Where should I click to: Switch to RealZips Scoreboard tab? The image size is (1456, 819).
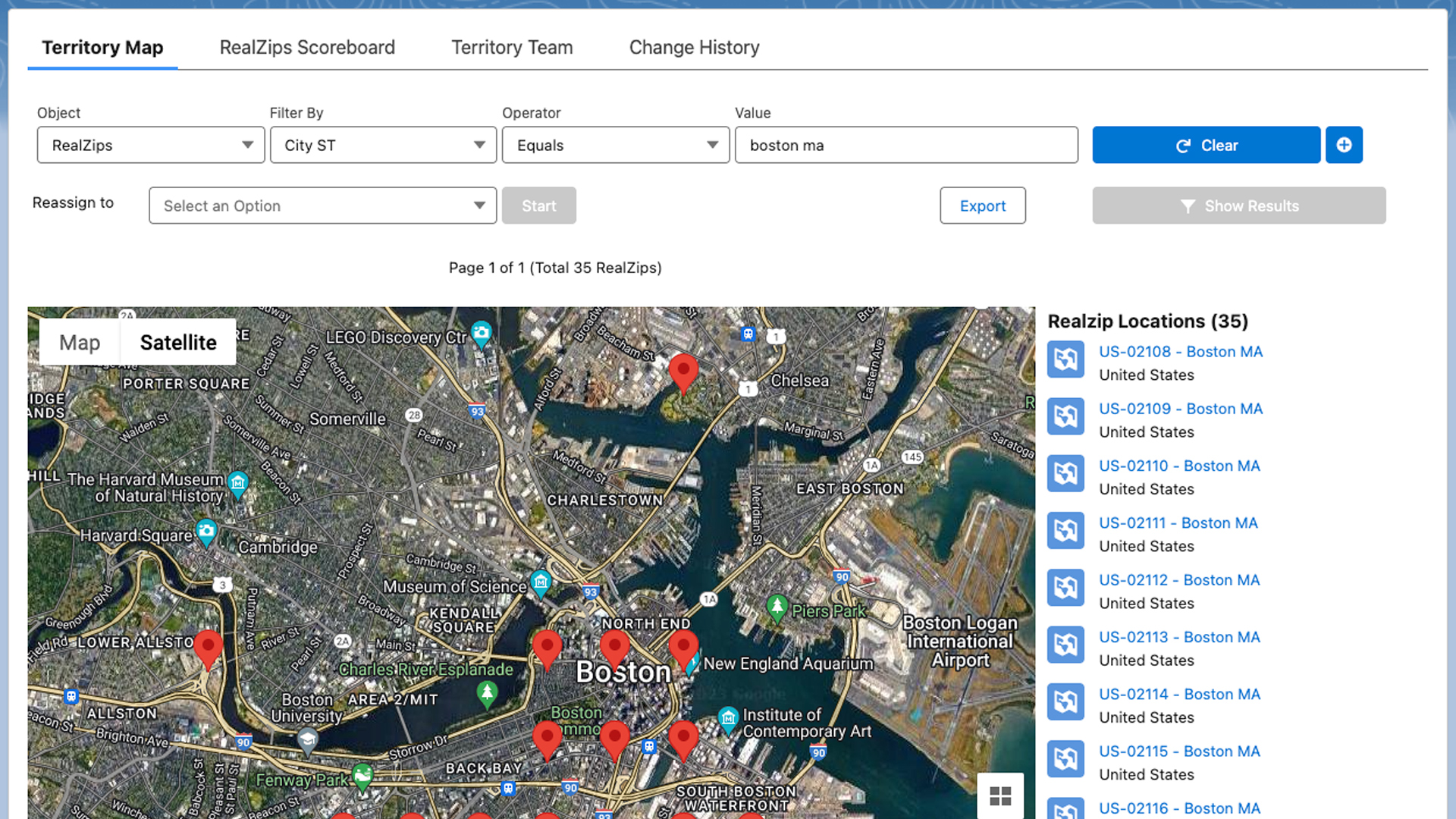tap(307, 47)
